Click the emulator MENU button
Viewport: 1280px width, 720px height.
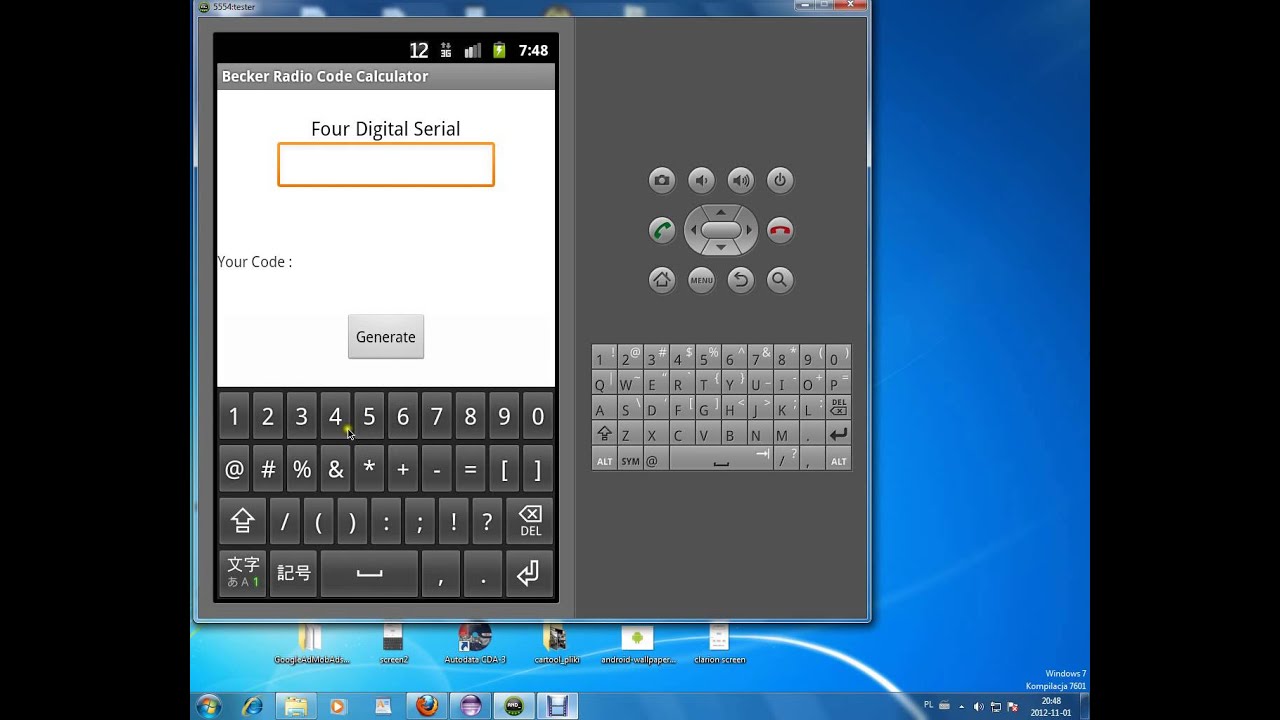pos(701,280)
